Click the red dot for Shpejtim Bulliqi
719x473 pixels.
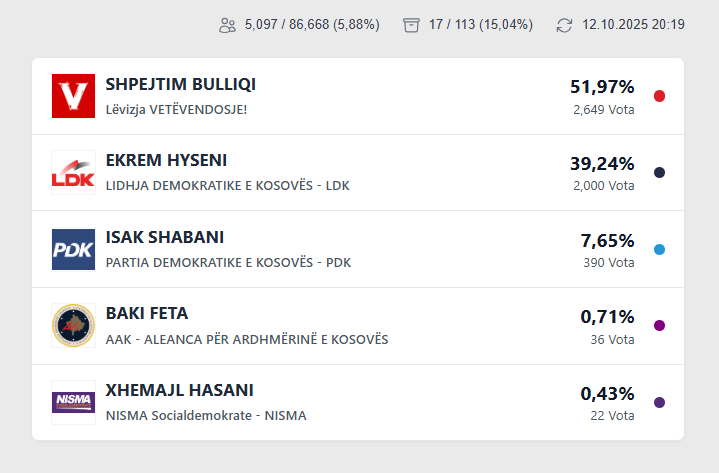tap(659, 96)
